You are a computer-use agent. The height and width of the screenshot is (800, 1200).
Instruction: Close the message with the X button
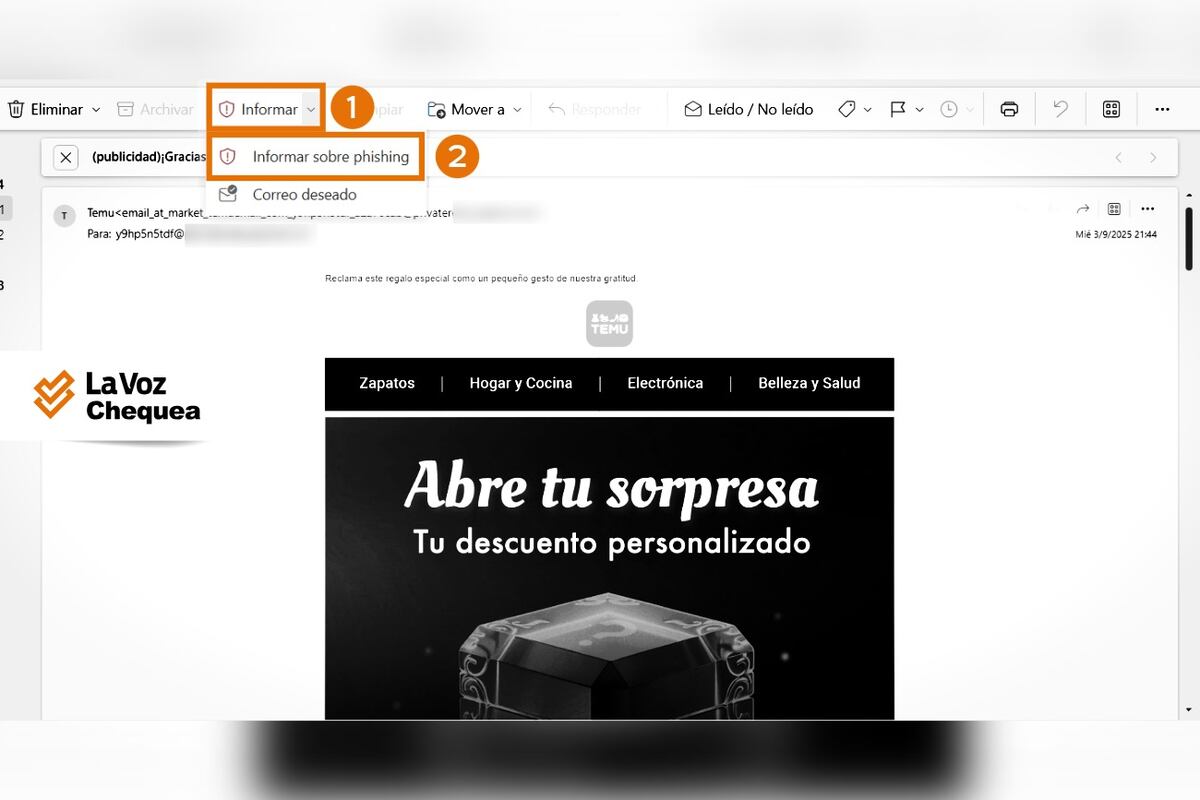click(x=65, y=157)
